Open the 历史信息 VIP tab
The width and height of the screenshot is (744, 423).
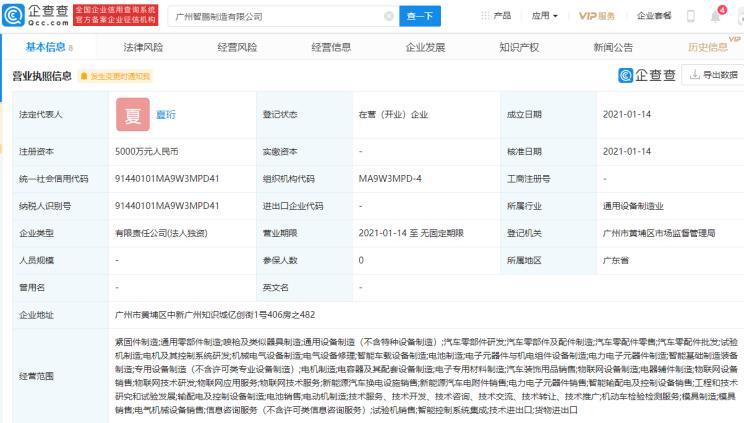(708, 47)
